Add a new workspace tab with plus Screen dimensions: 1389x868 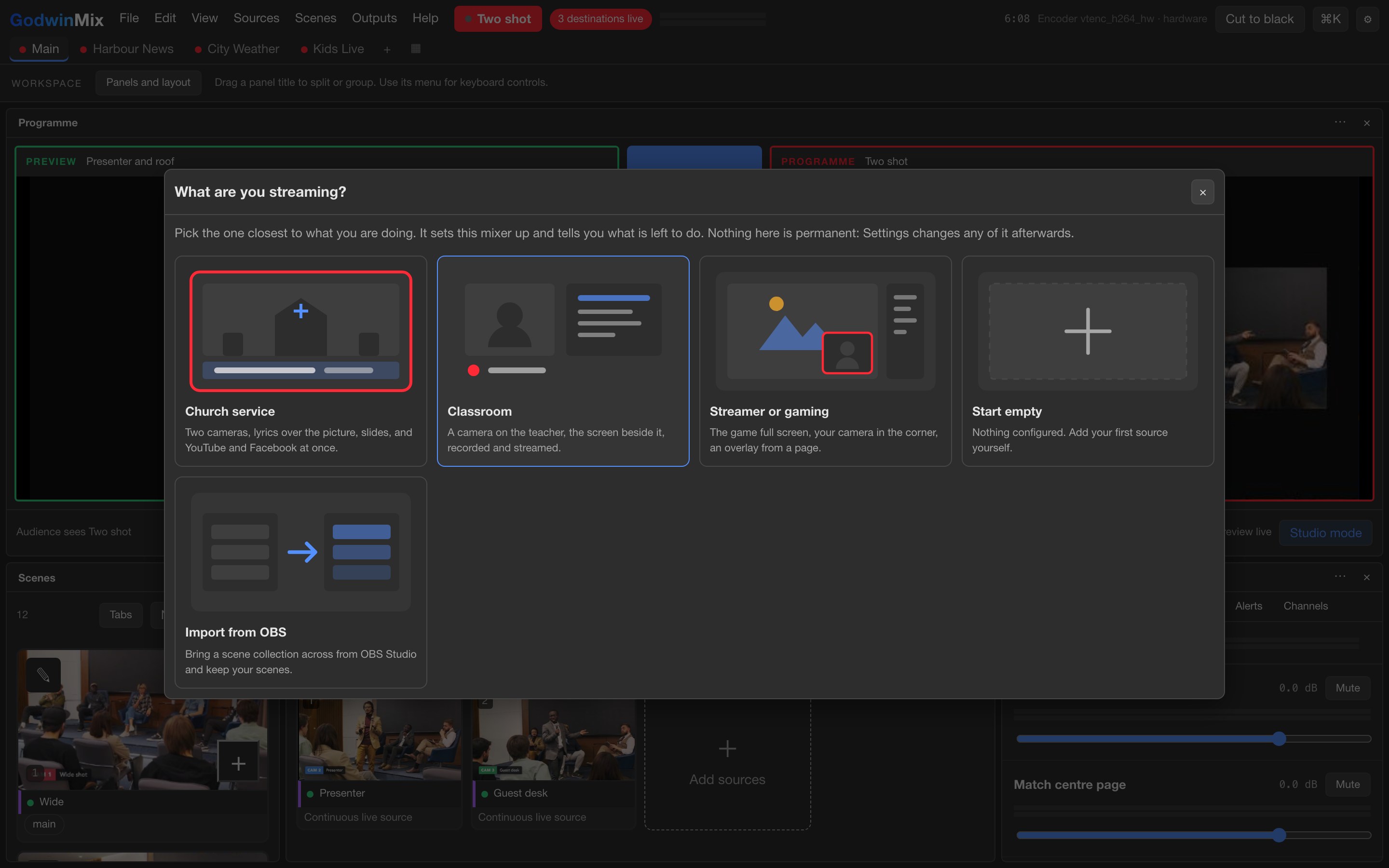(x=387, y=50)
